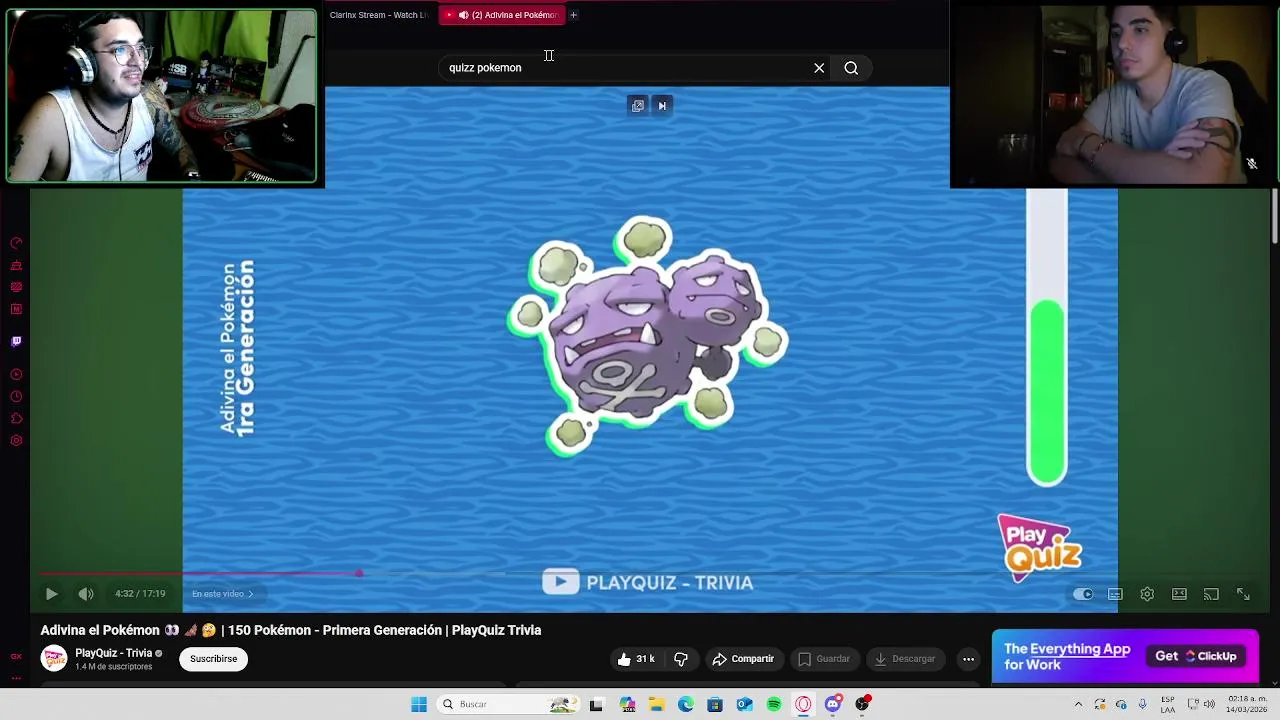
Task: Run search with the magnifier button
Action: click(x=851, y=68)
